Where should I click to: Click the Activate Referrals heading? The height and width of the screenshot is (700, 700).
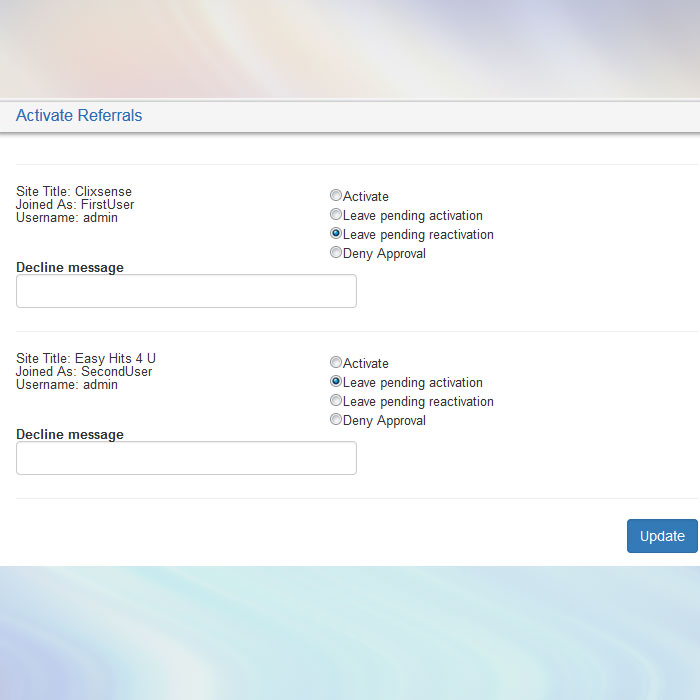click(79, 116)
